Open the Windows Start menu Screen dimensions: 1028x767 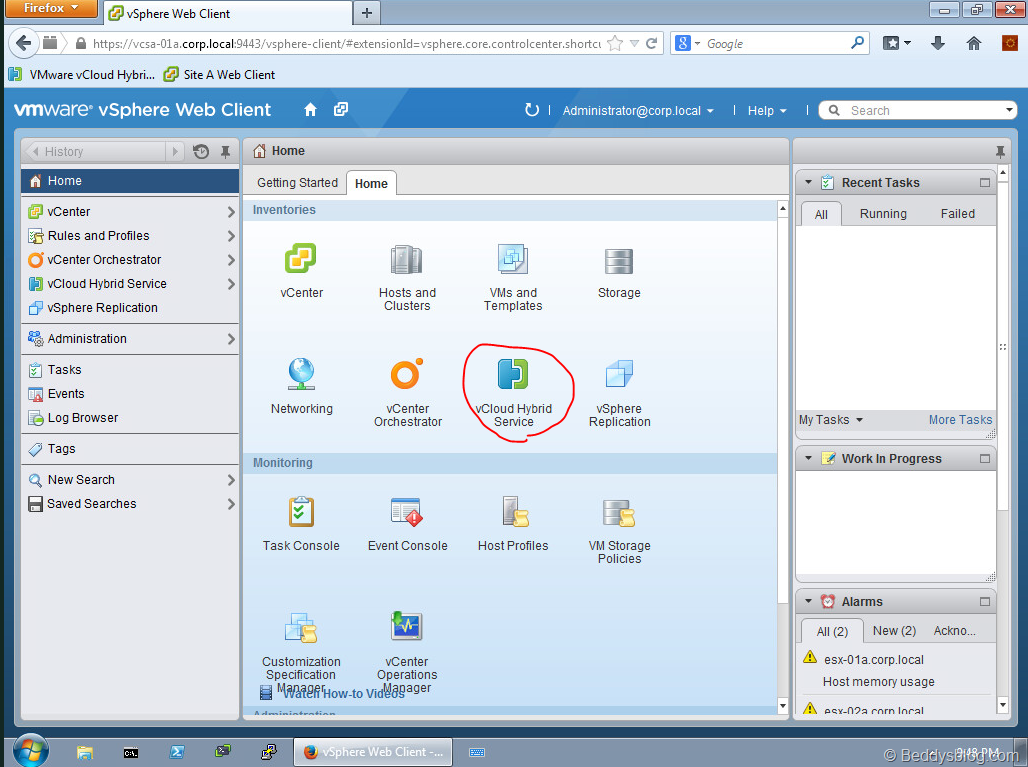click(30, 751)
